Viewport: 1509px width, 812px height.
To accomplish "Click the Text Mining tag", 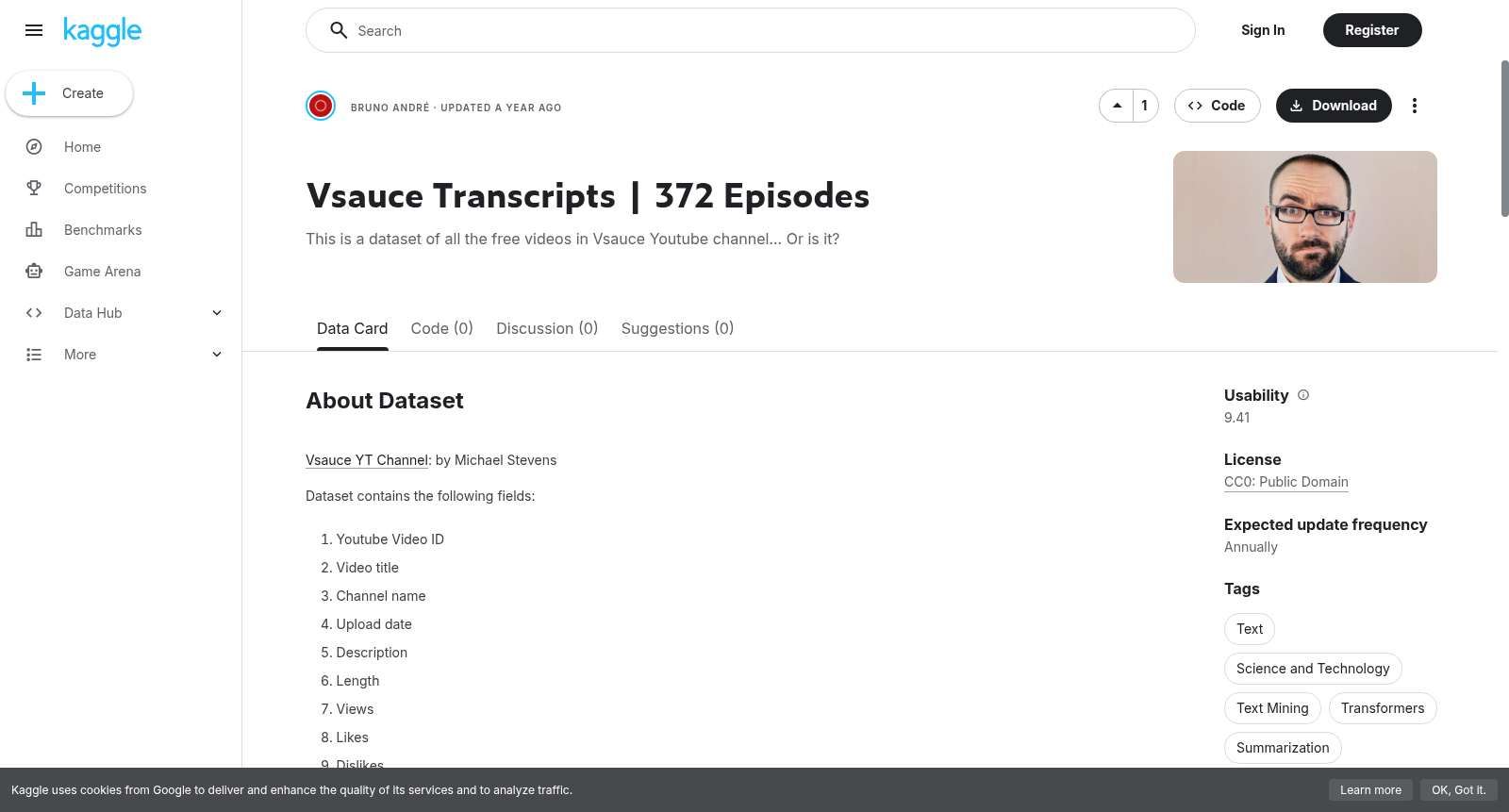I will [1272, 708].
